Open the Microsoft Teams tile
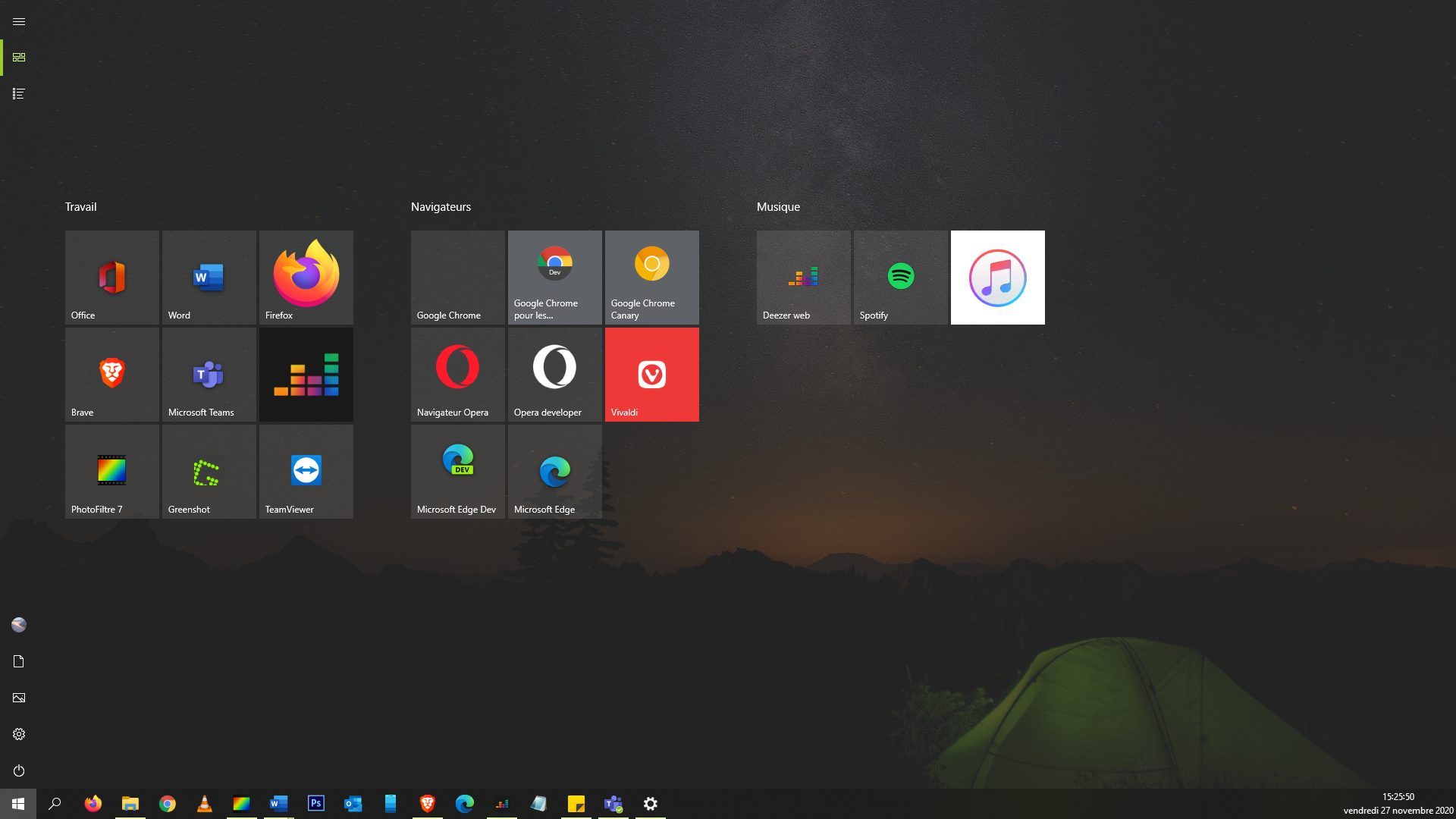Screen dimensions: 1456x819 click(x=209, y=375)
